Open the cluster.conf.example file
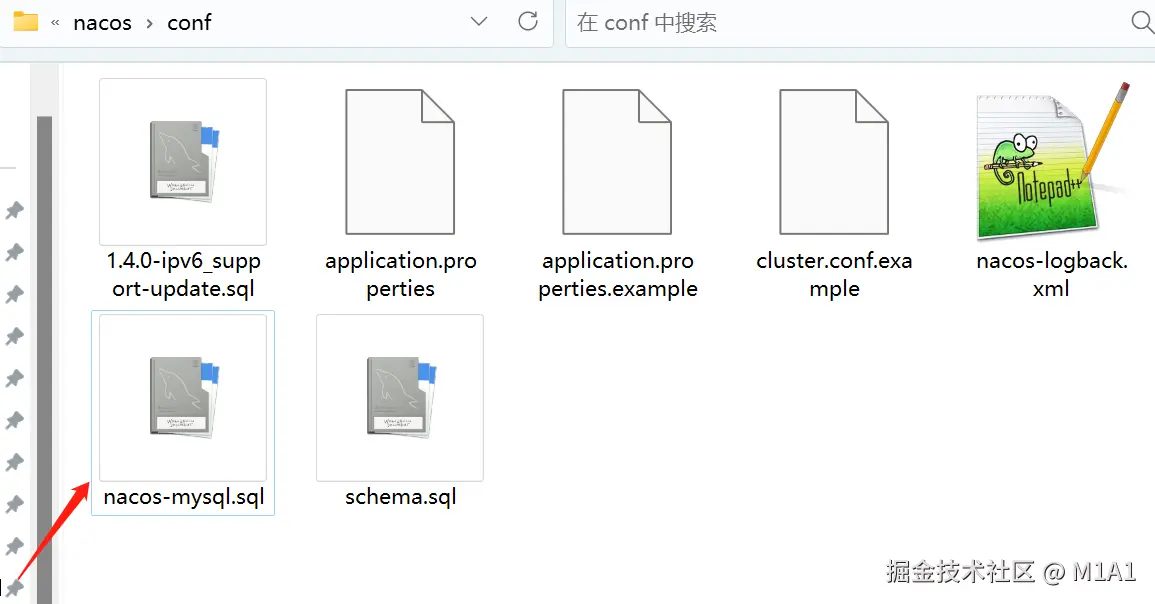The height and width of the screenshot is (604, 1155). pos(834,160)
